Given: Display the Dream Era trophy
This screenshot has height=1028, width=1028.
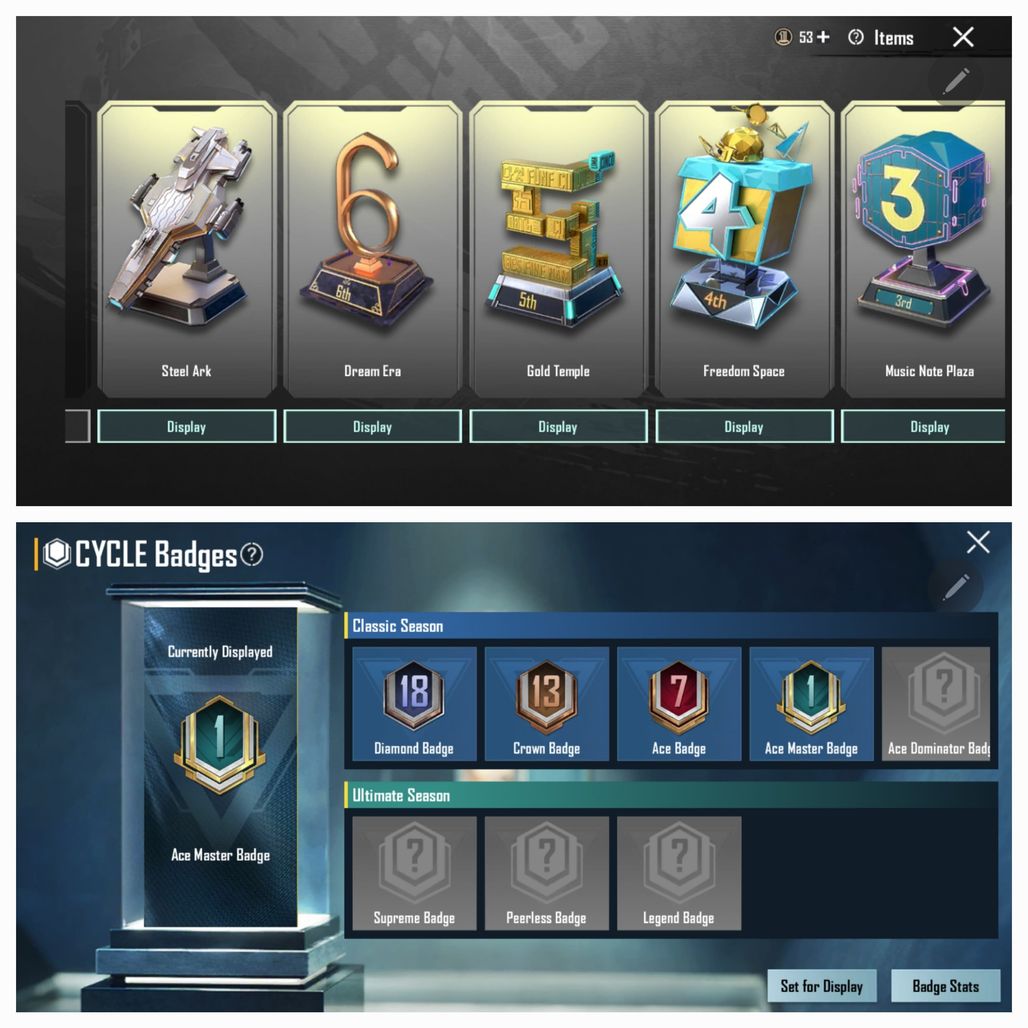Looking at the screenshot, I should [x=372, y=427].
